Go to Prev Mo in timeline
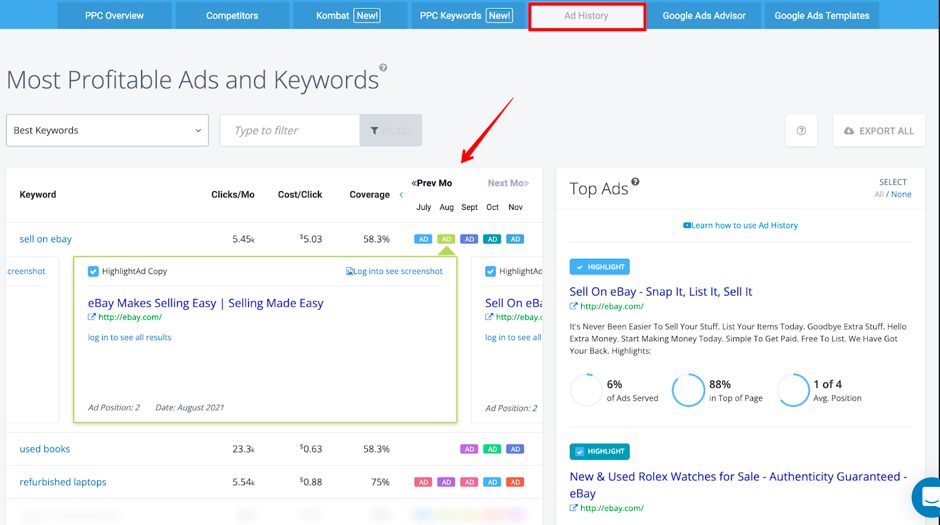Viewport: 940px width, 525px height. 432,183
